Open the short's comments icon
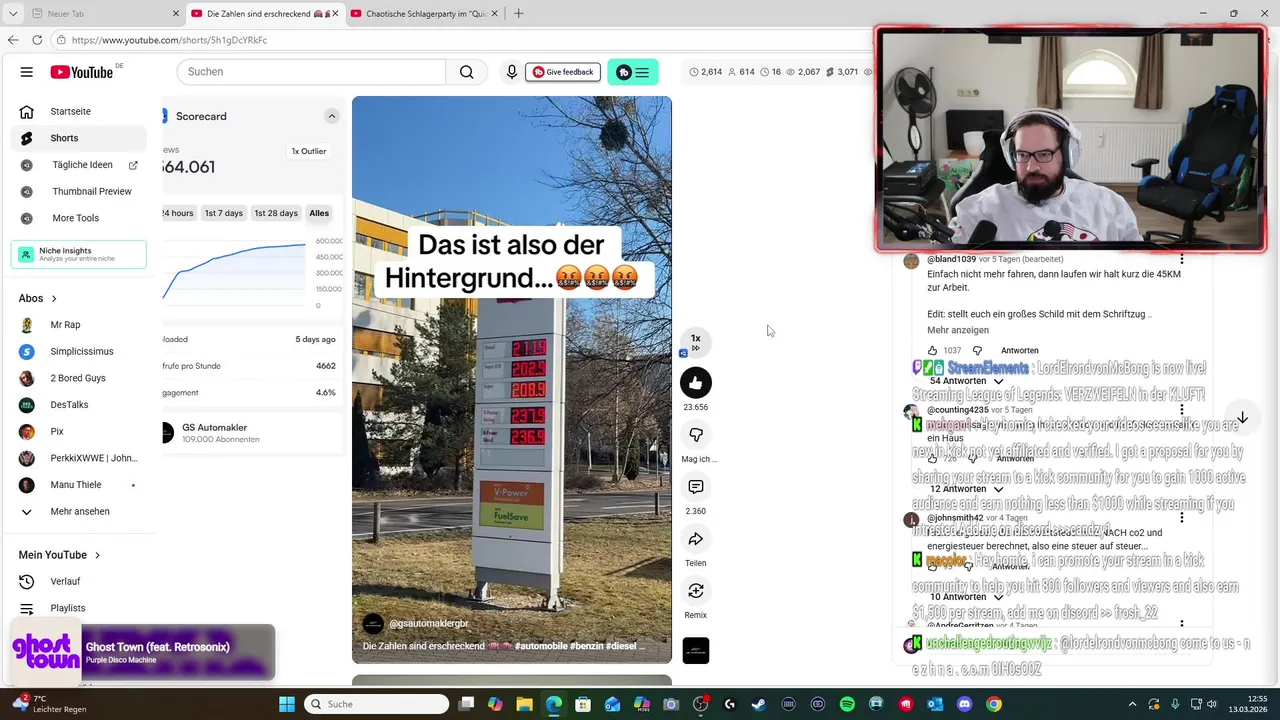Viewport: 1280px width, 720px height. (x=696, y=486)
